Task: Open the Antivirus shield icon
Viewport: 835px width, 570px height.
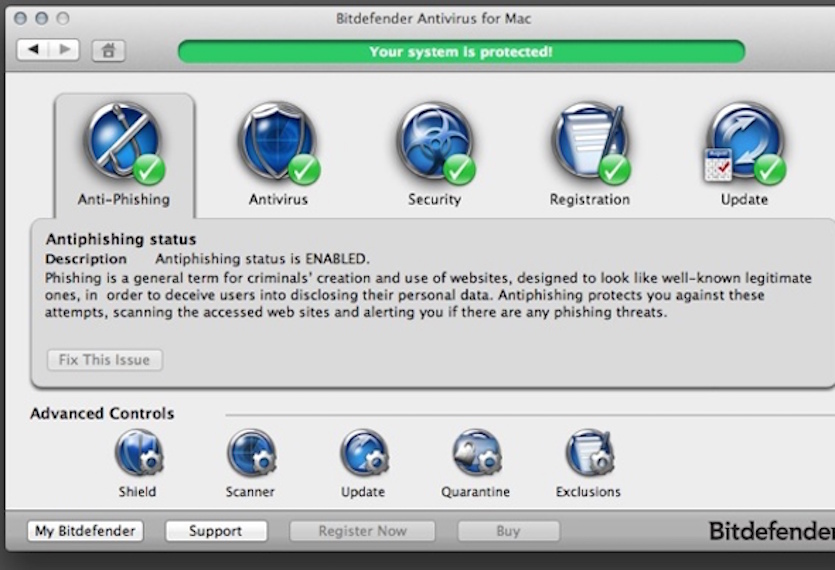Action: [279, 143]
